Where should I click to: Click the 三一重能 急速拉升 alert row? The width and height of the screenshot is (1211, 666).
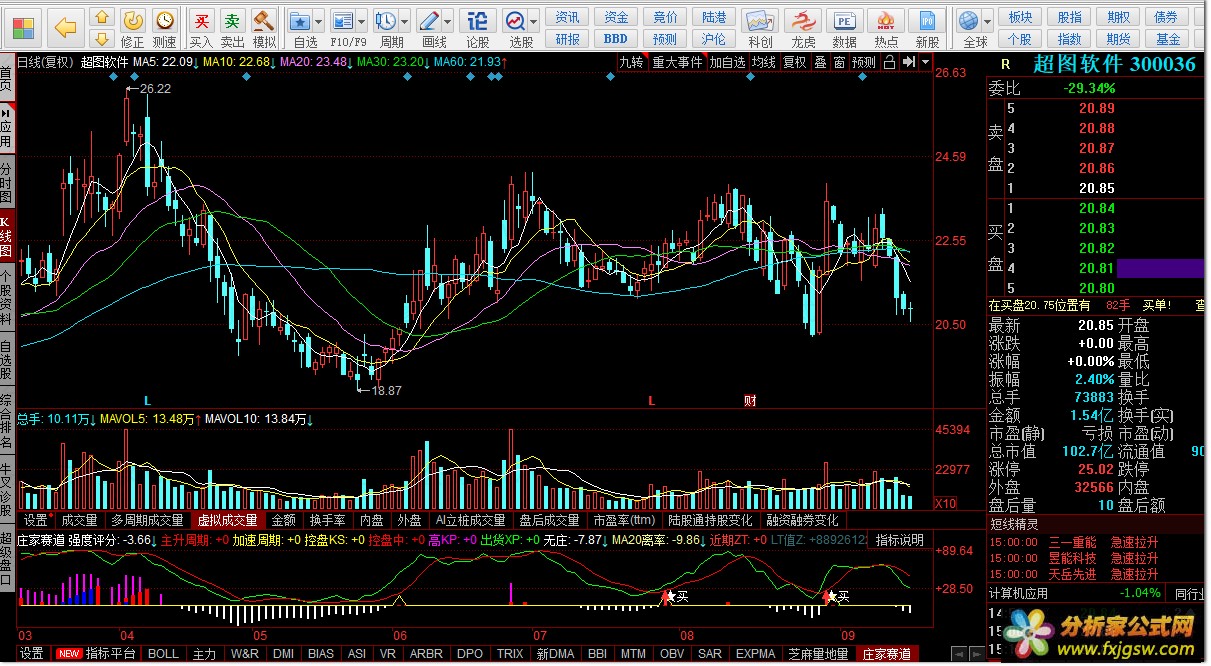(x=1097, y=543)
